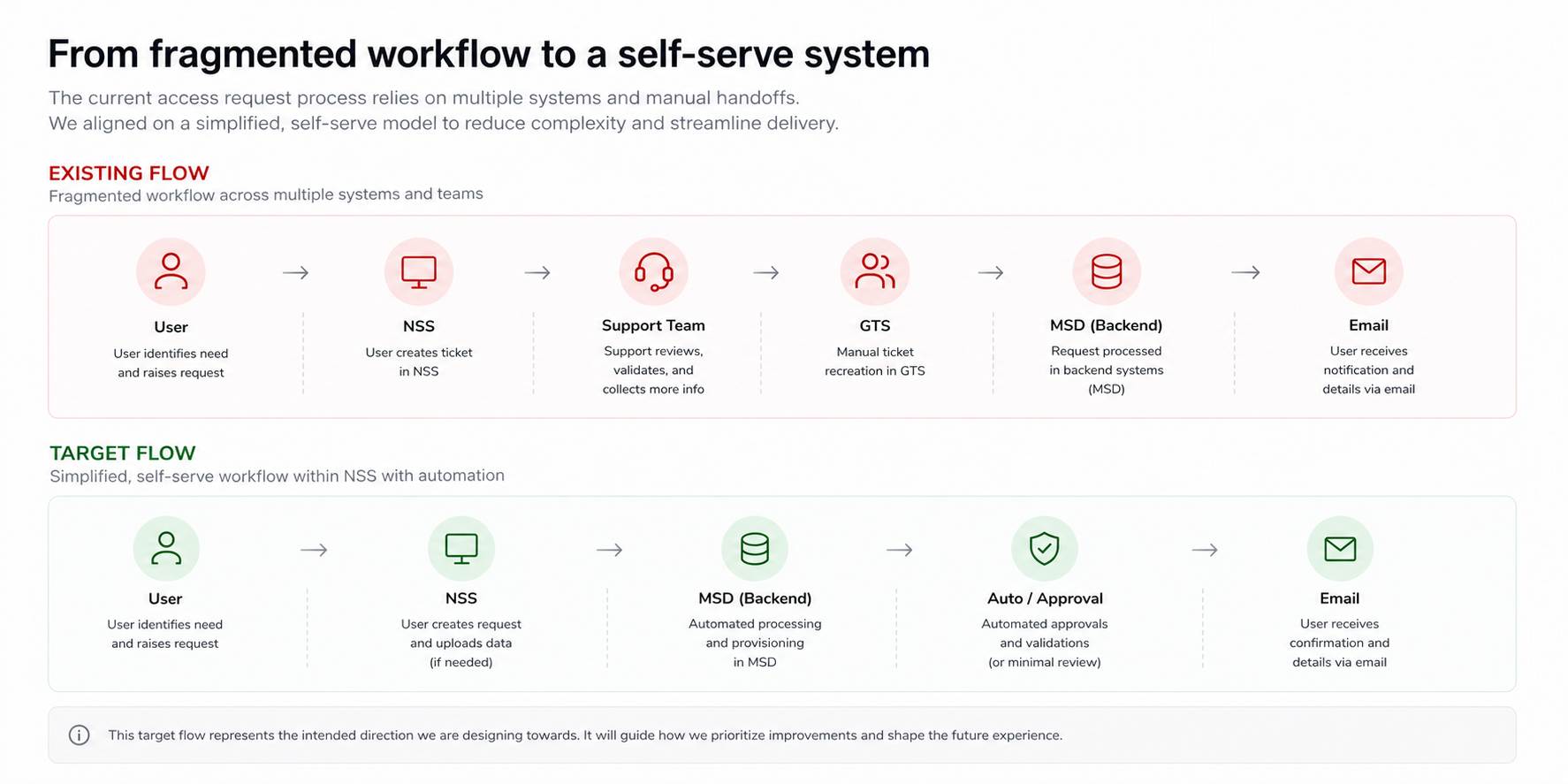The image size is (1568, 784).
Task: Click the green Email envelope icon
Action: (x=1340, y=549)
